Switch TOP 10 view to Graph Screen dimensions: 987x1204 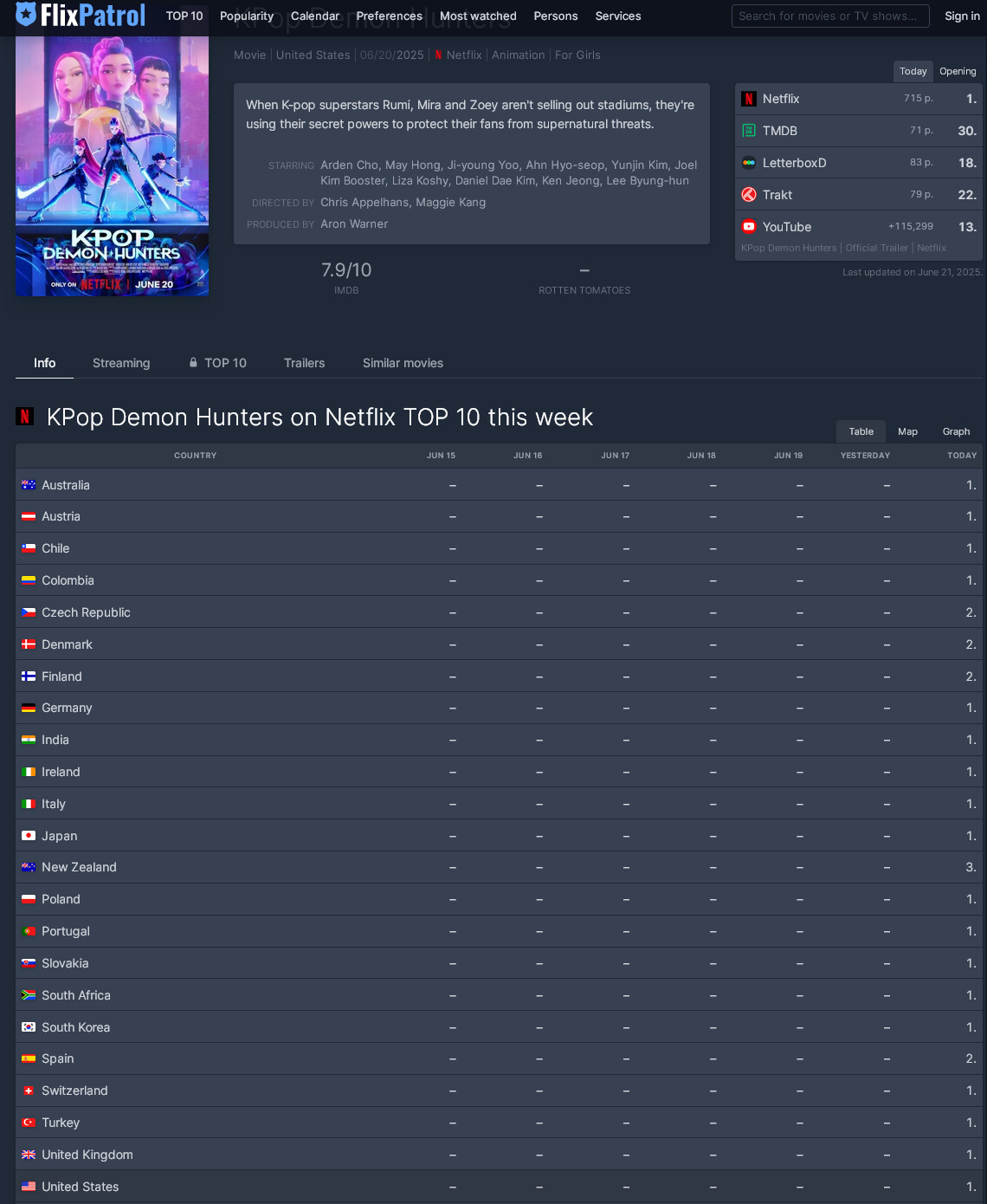pos(956,431)
